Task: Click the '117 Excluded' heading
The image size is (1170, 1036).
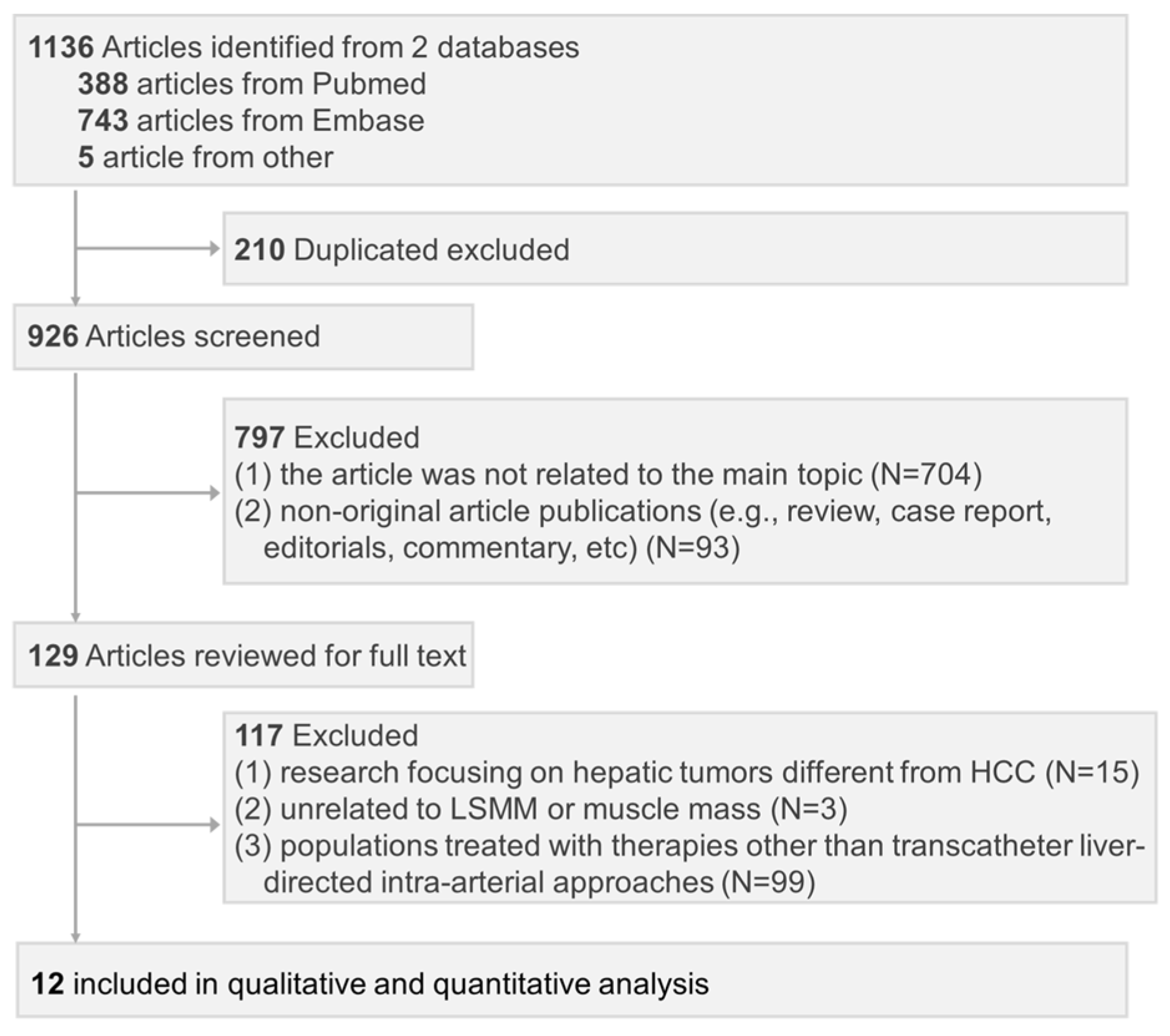Action: (326, 736)
